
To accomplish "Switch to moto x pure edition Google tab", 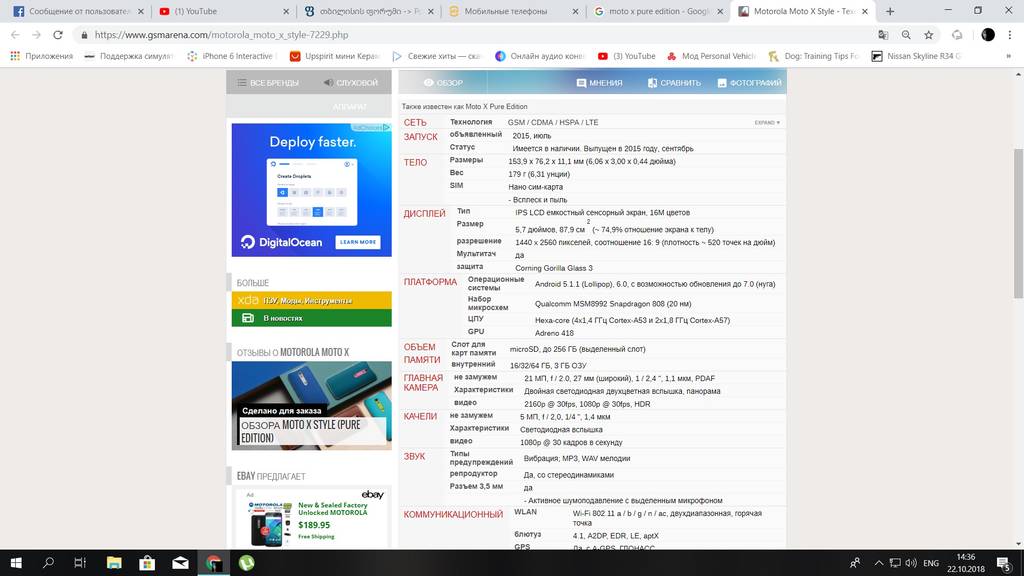I will [x=658, y=11].
